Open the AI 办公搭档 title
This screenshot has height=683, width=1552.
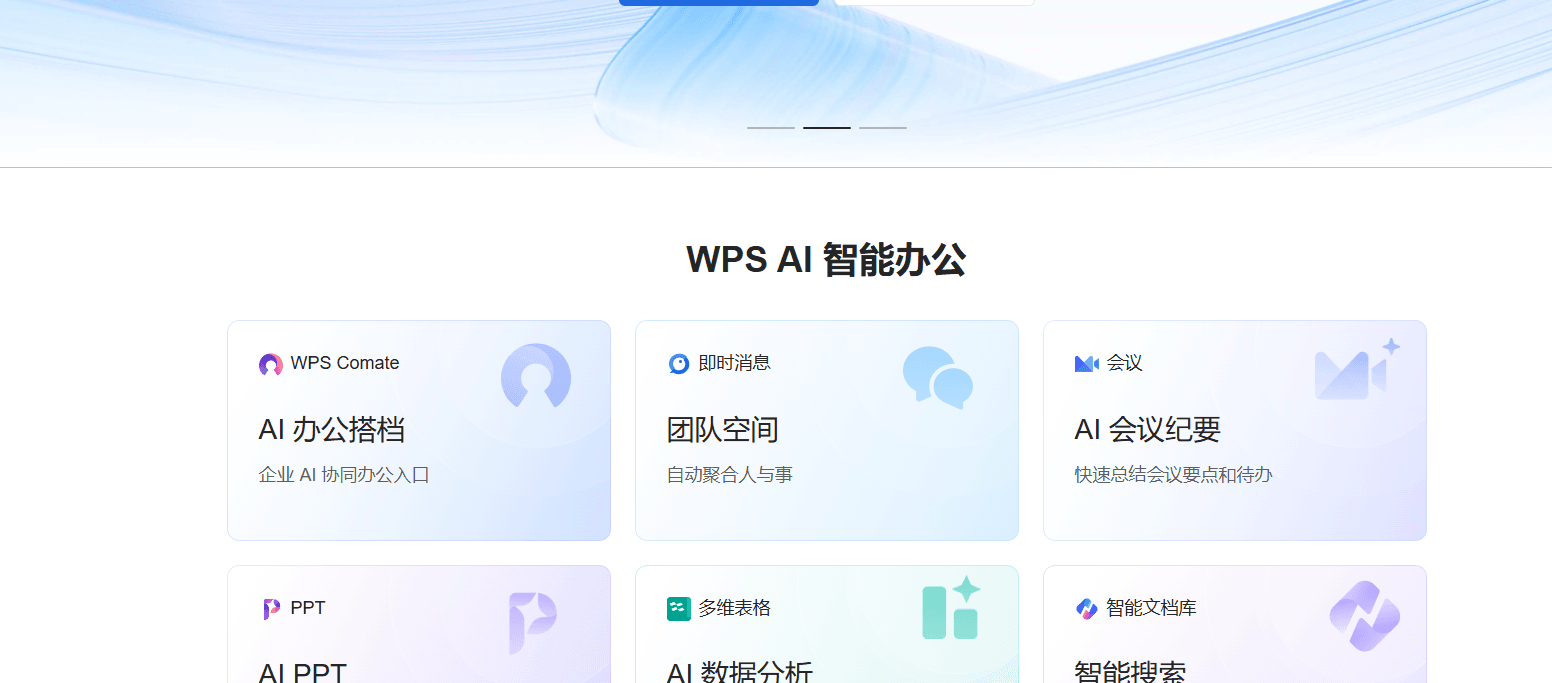point(332,430)
